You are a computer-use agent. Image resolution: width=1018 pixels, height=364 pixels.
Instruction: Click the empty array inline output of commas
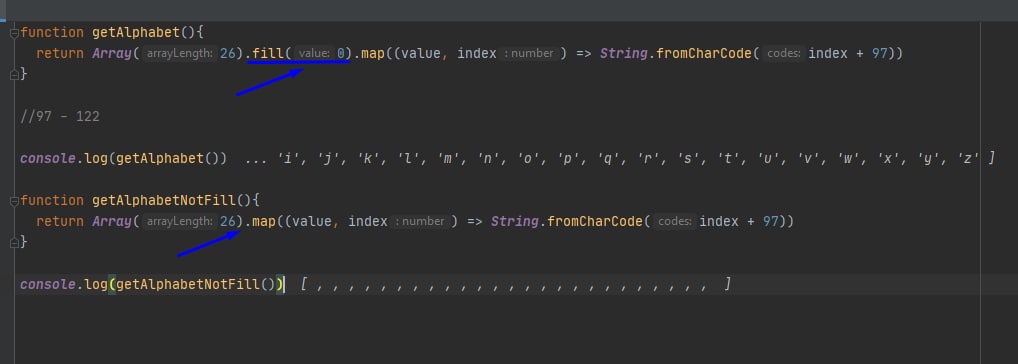(516, 284)
